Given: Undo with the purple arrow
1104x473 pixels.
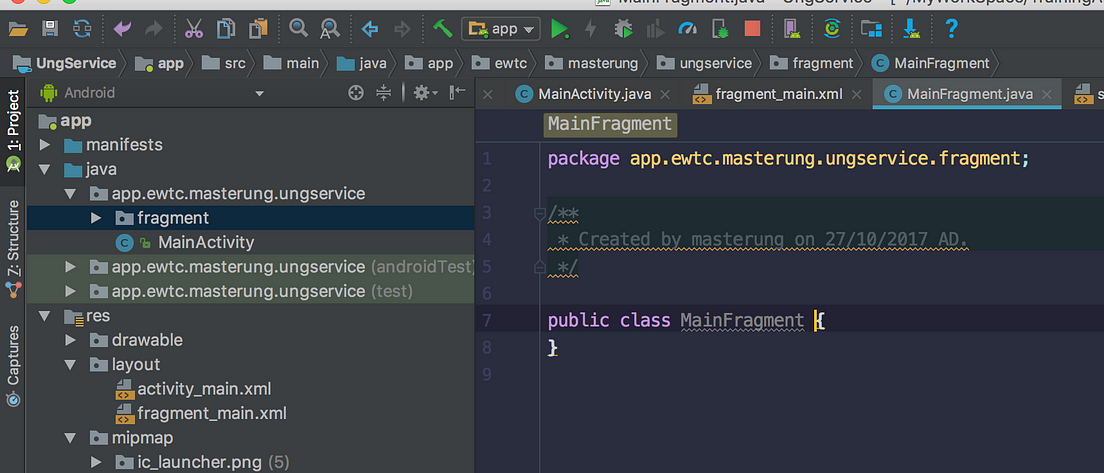Looking at the screenshot, I should [123, 29].
